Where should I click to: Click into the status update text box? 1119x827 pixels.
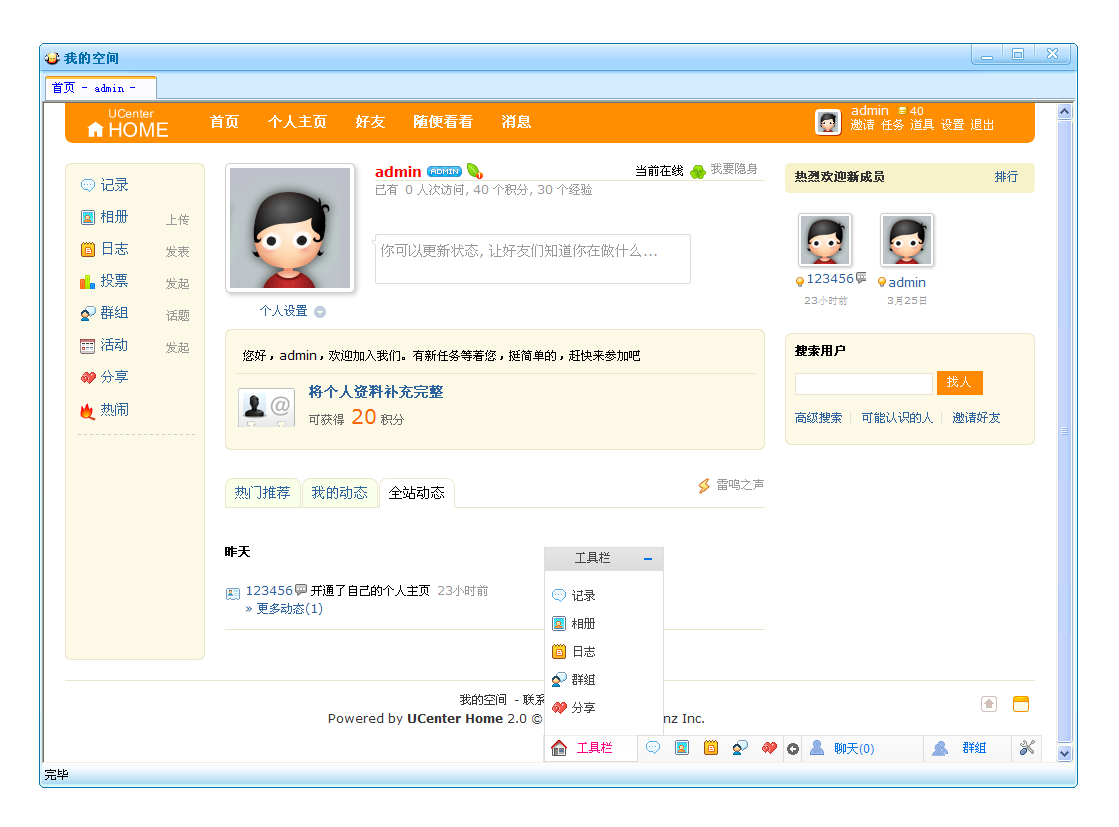pyautogui.click(x=532, y=259)
